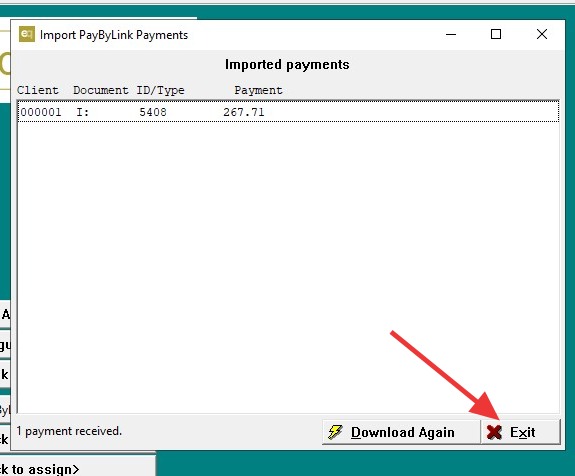575x476 pixels.
Task: Click the Download Again button
Action: pos(401,432)
